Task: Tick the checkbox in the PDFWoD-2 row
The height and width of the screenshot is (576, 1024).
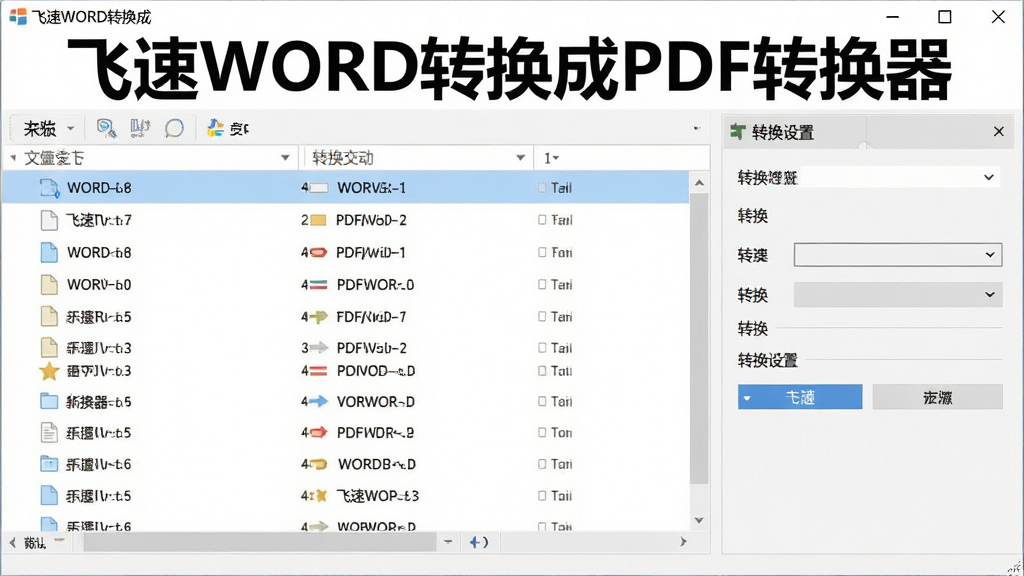Action: tap(542, 220)
